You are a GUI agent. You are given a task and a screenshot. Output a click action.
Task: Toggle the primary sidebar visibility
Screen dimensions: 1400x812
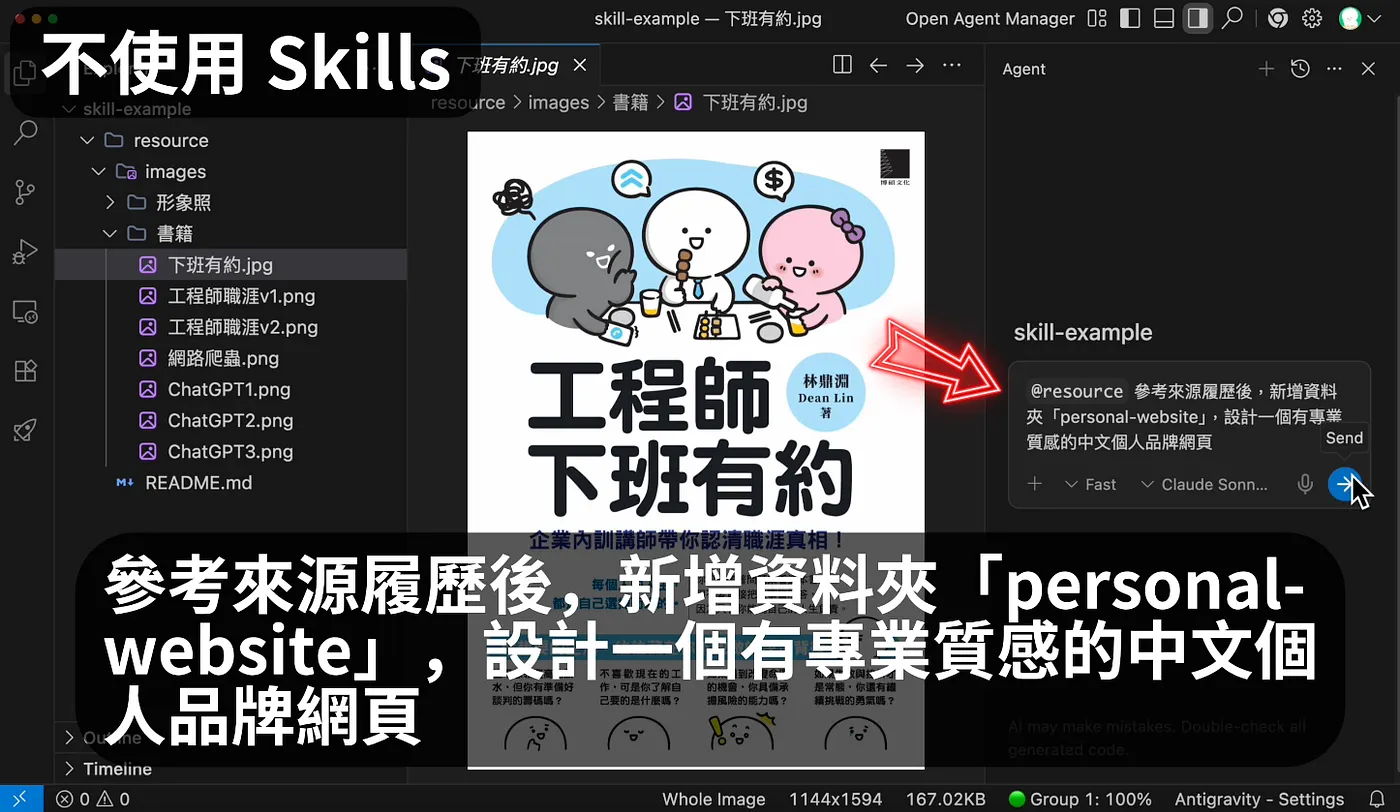[1130, 18]
